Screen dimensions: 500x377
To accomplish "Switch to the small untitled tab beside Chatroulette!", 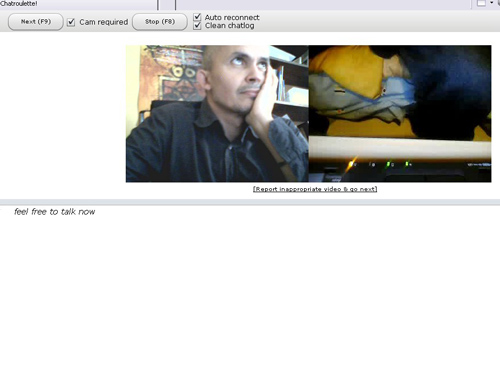I will click(x=167, y=4).
